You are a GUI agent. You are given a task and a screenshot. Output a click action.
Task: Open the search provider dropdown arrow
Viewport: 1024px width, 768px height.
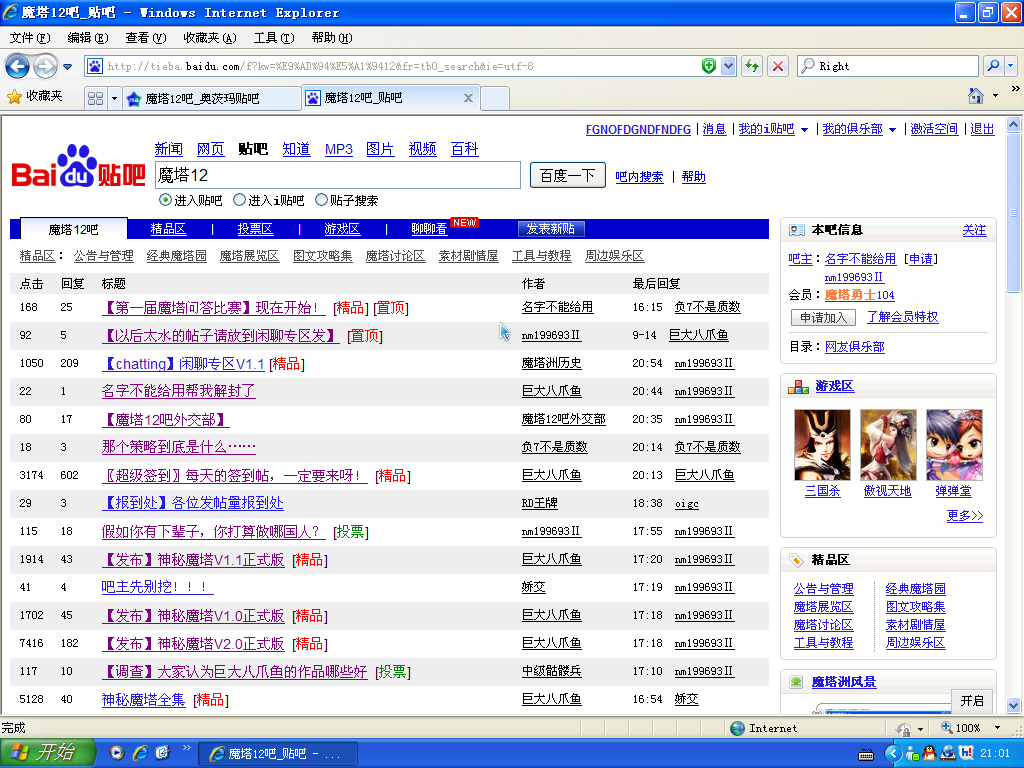tap(1011, 66)
